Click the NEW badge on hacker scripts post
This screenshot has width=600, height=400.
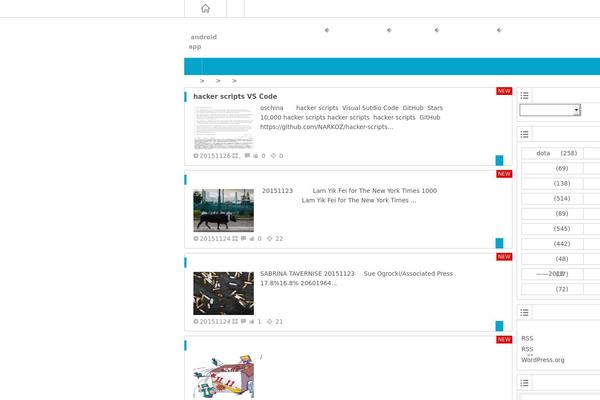504,91
